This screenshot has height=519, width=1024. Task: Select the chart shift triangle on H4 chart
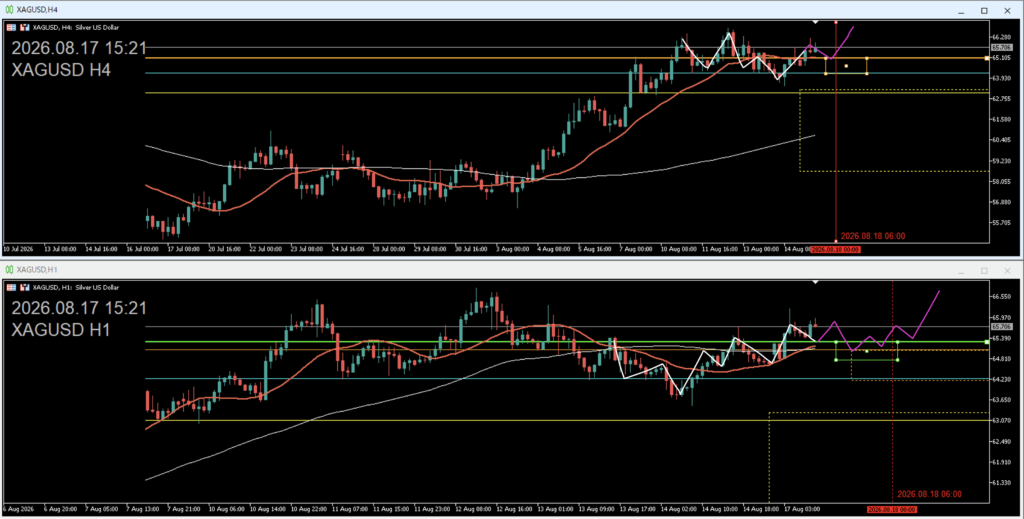pos(815,22)
